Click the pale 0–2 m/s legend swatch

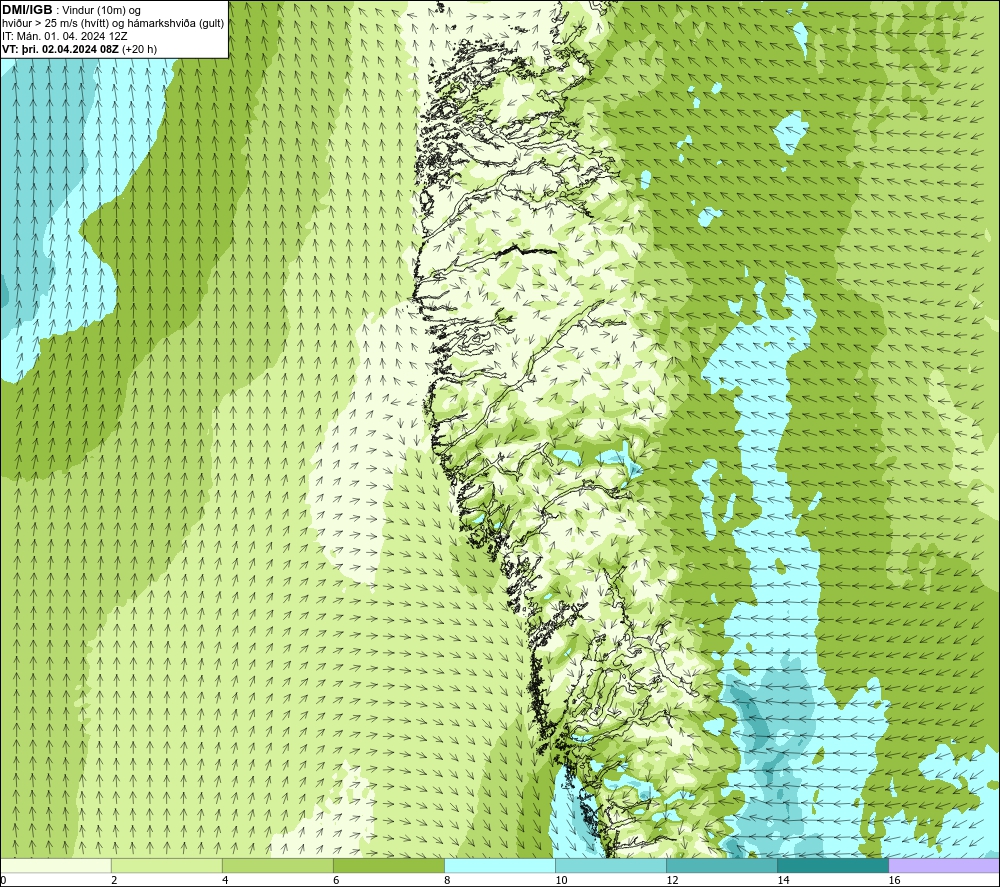(55, 865)
